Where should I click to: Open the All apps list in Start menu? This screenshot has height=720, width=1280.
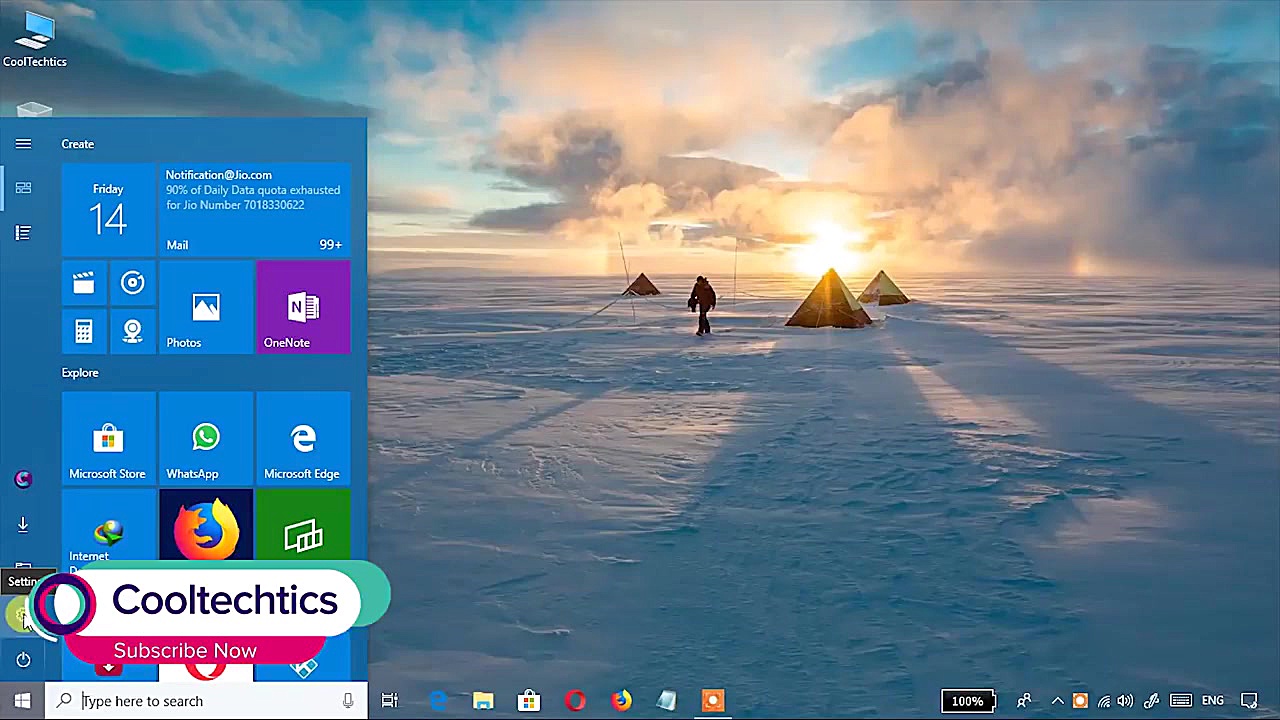point(23,233)
